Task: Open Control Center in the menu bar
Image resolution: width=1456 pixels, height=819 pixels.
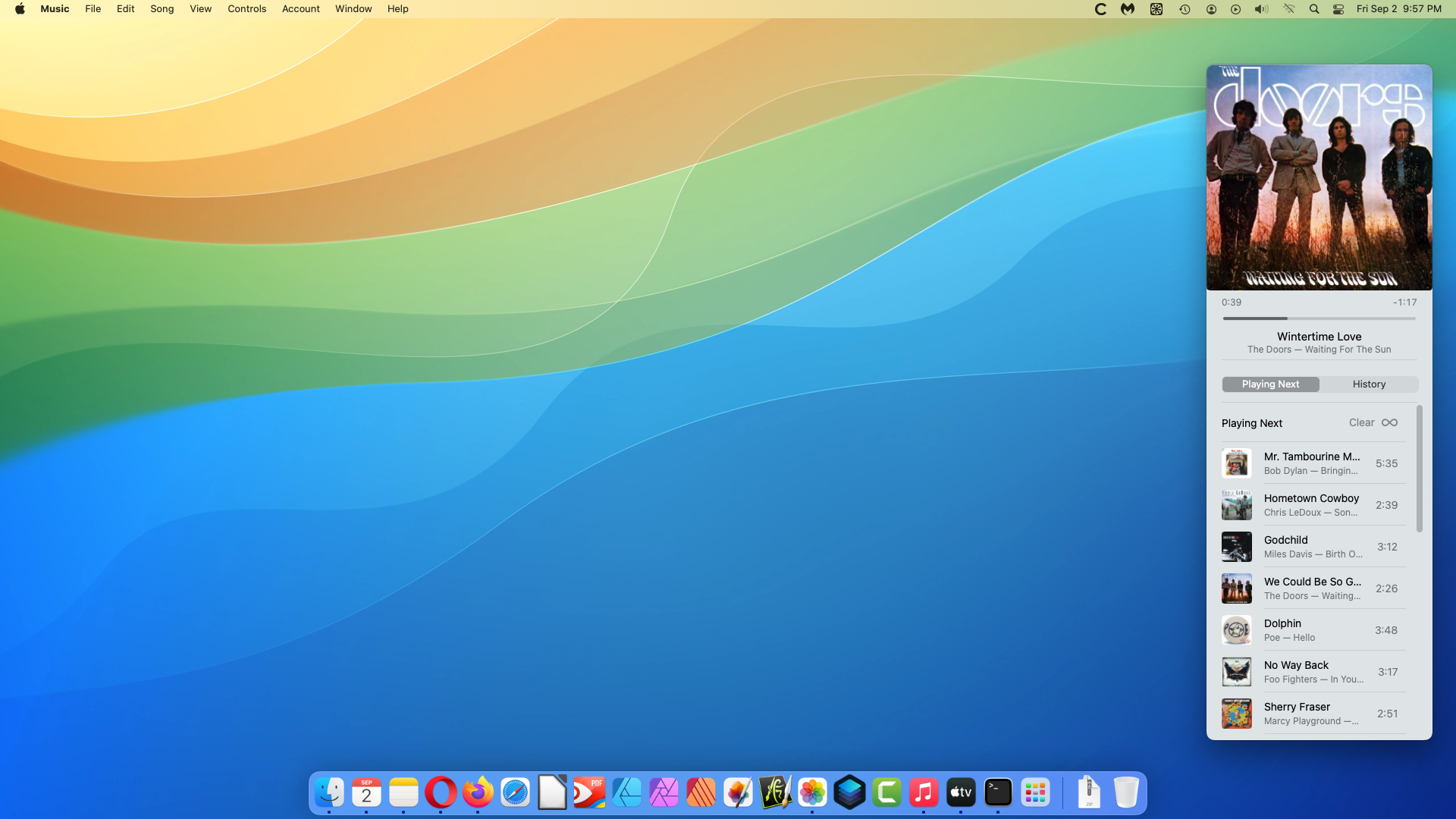Action: (x=1338, y=9)
